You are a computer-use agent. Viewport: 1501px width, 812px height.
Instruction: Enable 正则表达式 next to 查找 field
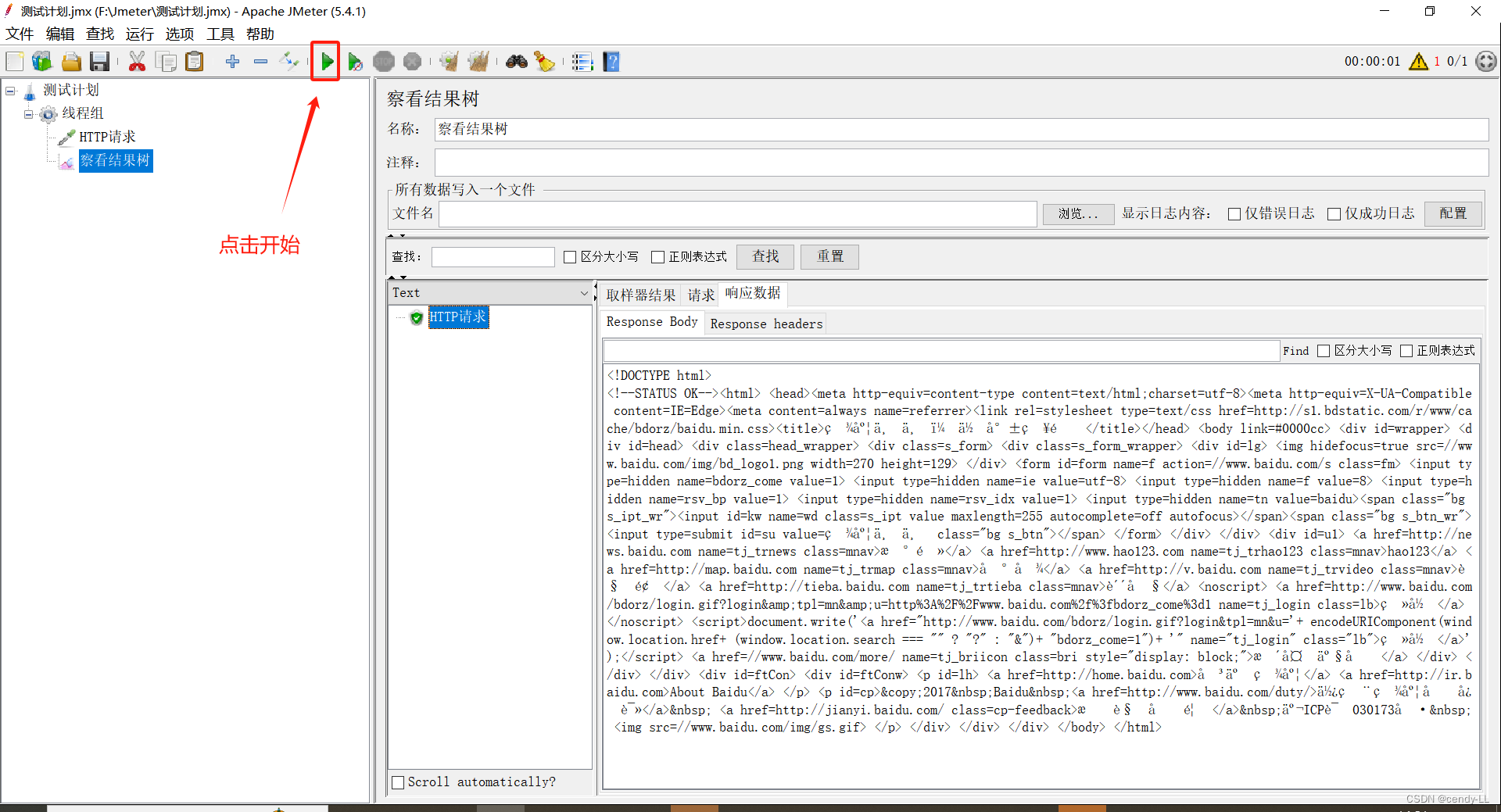658,257
